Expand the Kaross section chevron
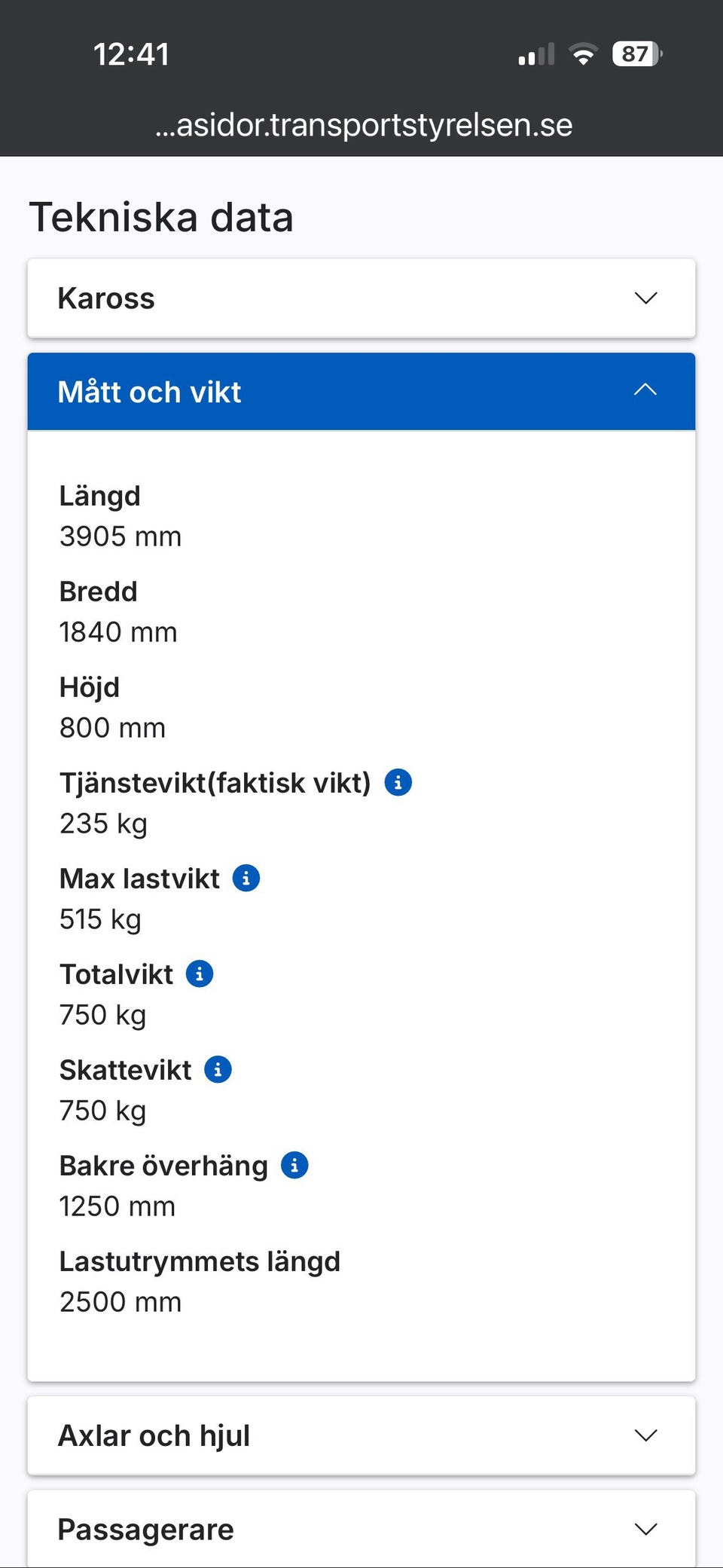Image resolution: width=723 pixels, height=1568 pixels. [x=645, y=298]
